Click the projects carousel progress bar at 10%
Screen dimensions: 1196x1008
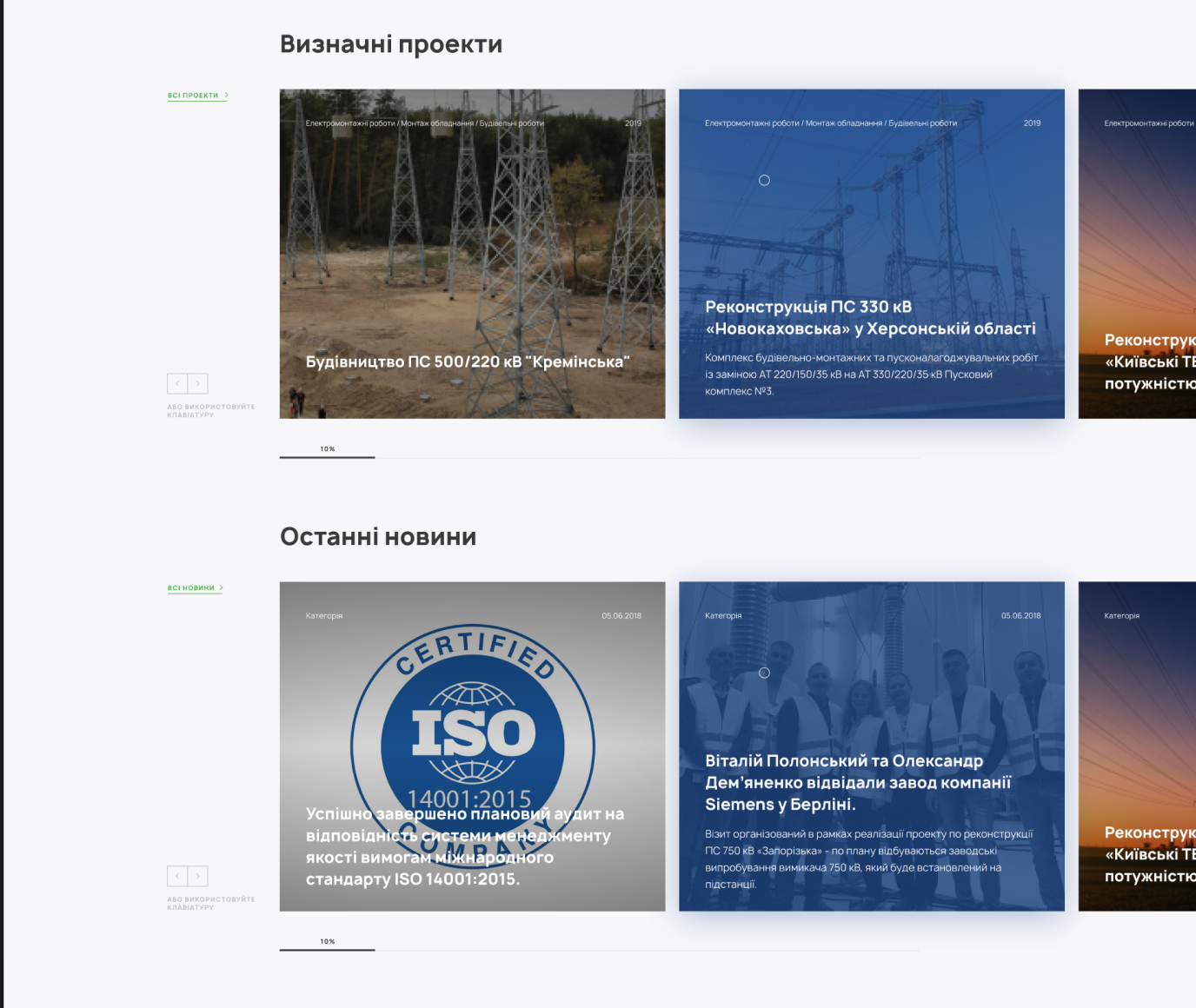[x=328, y=456]
